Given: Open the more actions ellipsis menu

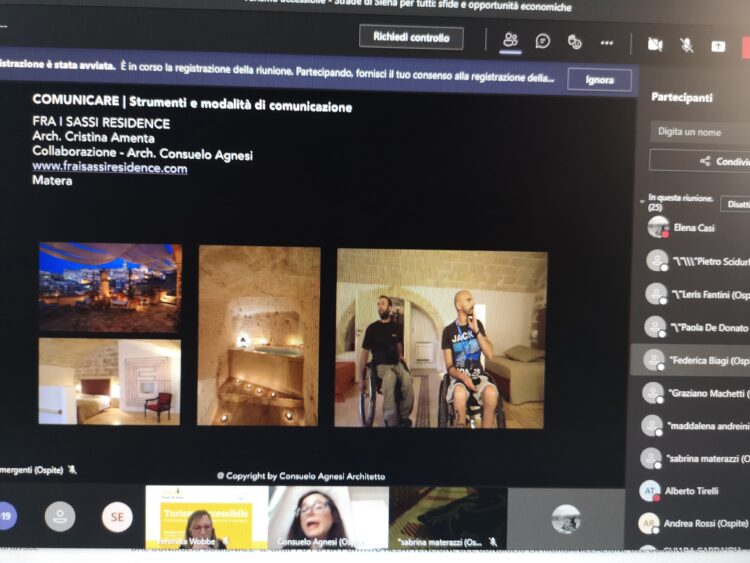Looking at the screenshot, I should click(607, 43).
